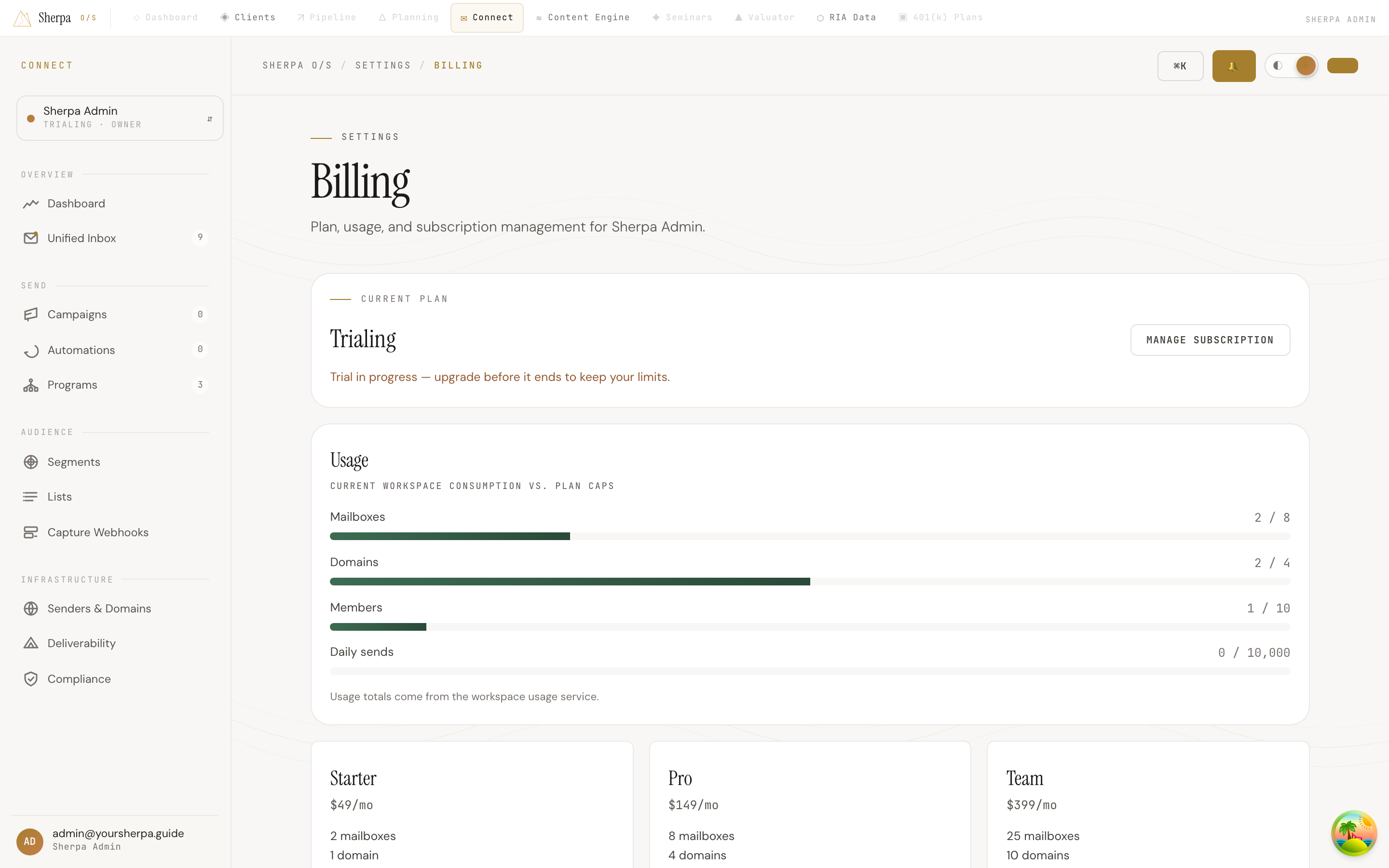Select the Starter plan card

[x=472, y=805]
